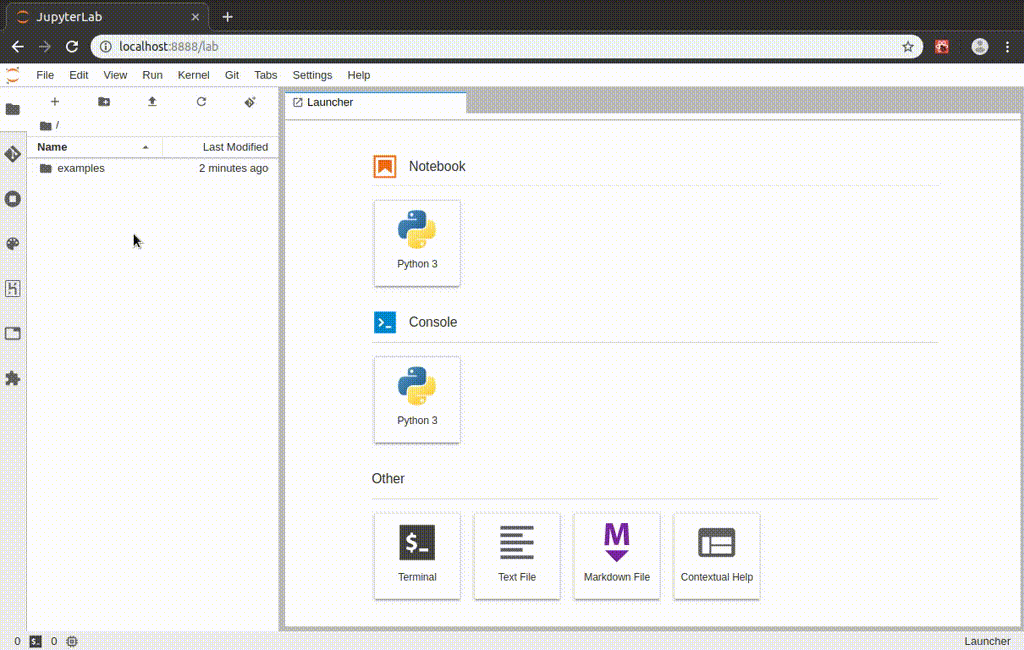
Task: Select the Launcher tab
Action: click(376, 103)
